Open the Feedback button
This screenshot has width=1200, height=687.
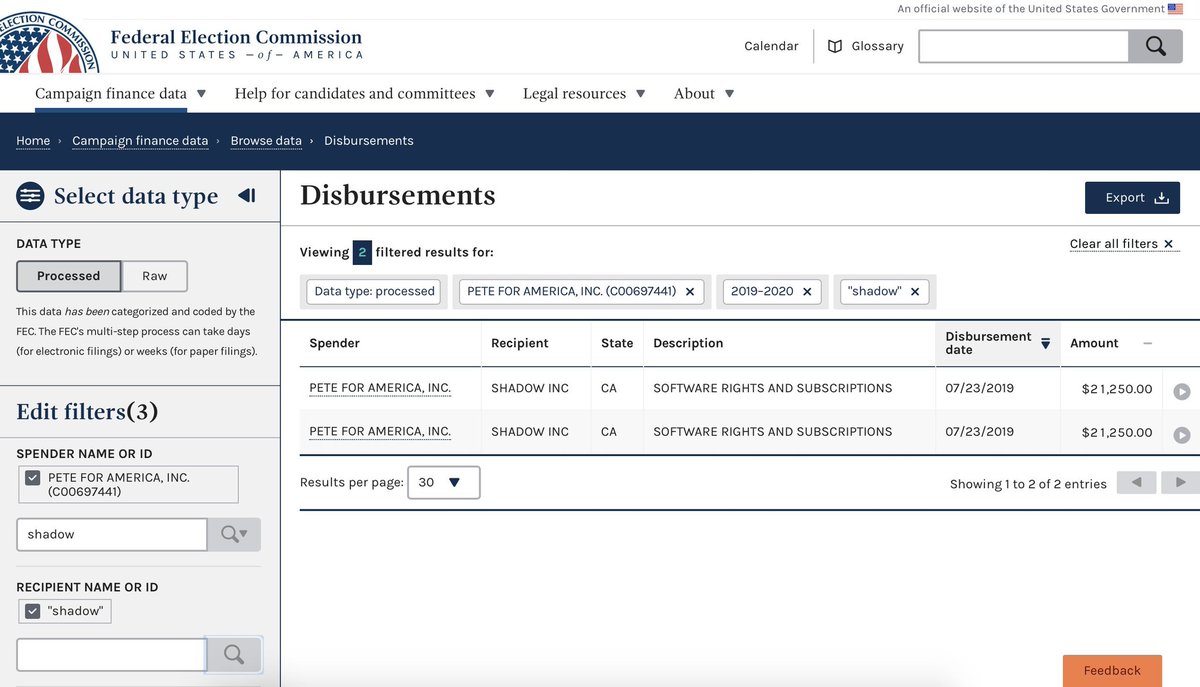coord(1112,671)
